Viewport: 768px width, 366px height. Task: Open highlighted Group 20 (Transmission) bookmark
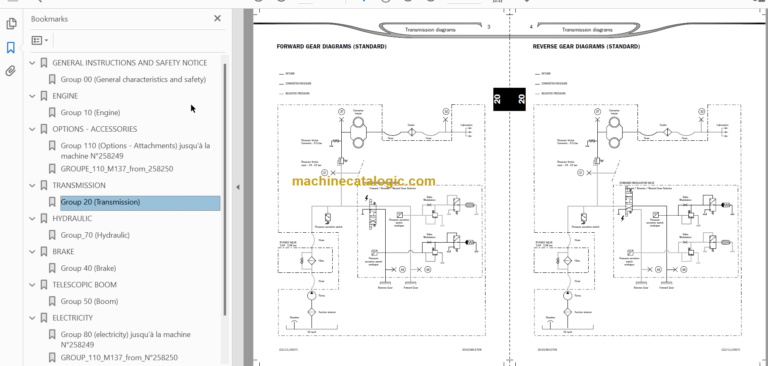(x=140, y=202)
